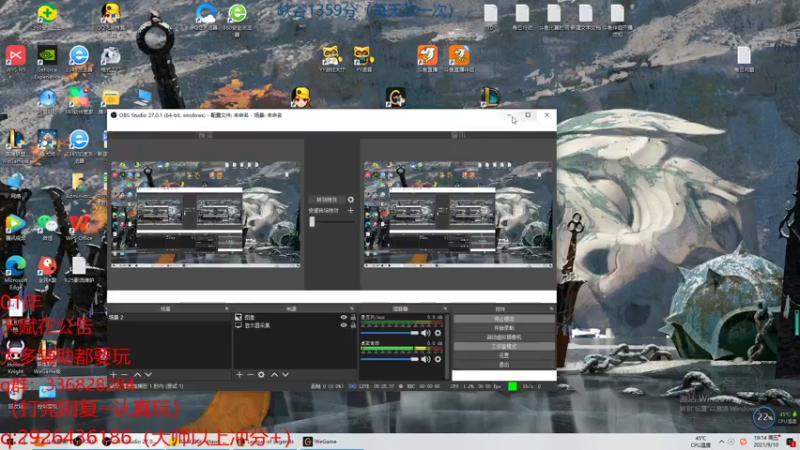Expand the system tray hidden icons chevron
Image resolution: width=800 pixels, height=450 pixels.
pyautogui.click(x=721, y=442)
